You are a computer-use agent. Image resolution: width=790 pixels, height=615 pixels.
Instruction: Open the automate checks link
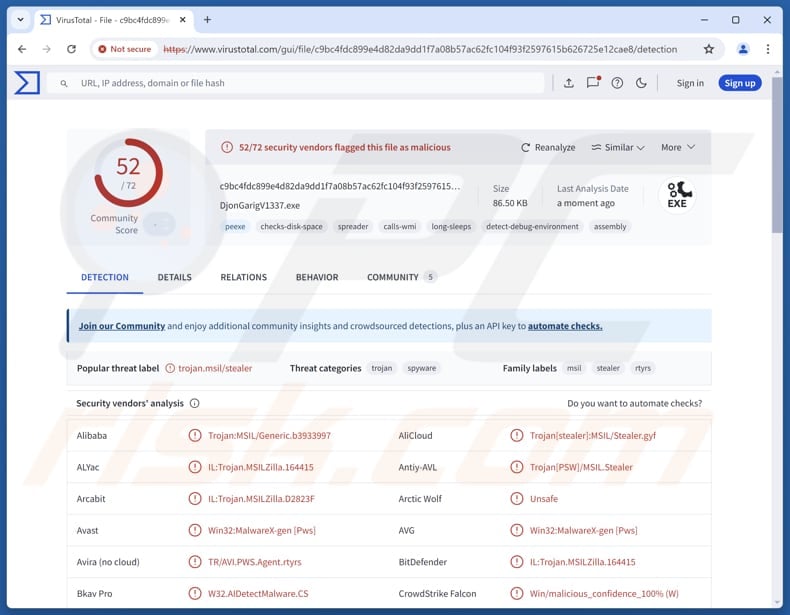(x=565, y=326)
